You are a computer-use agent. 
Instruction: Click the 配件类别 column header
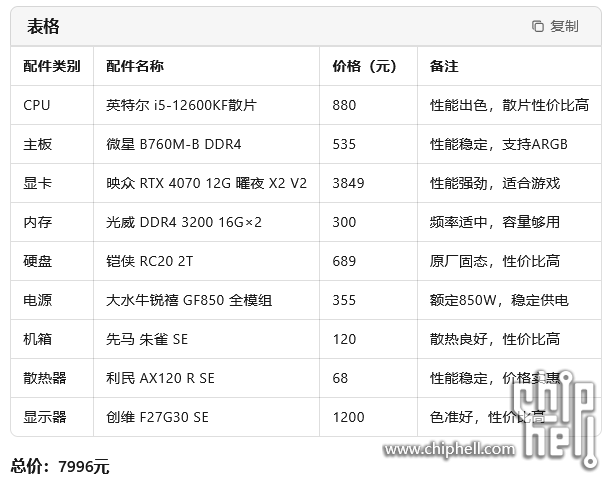point(52,66)
